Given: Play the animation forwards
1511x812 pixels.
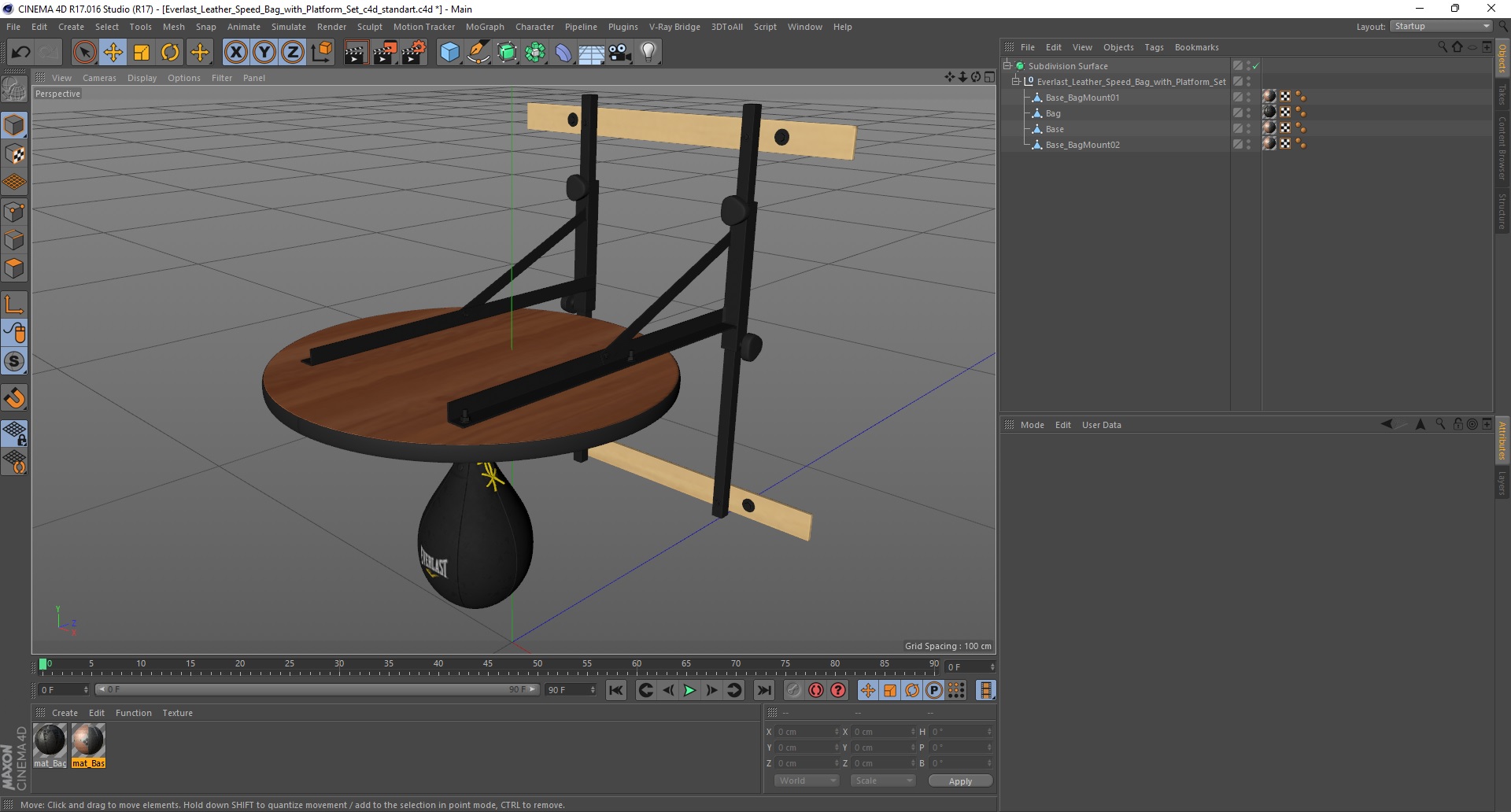Looking at the screenshot, I should [689, 690].
